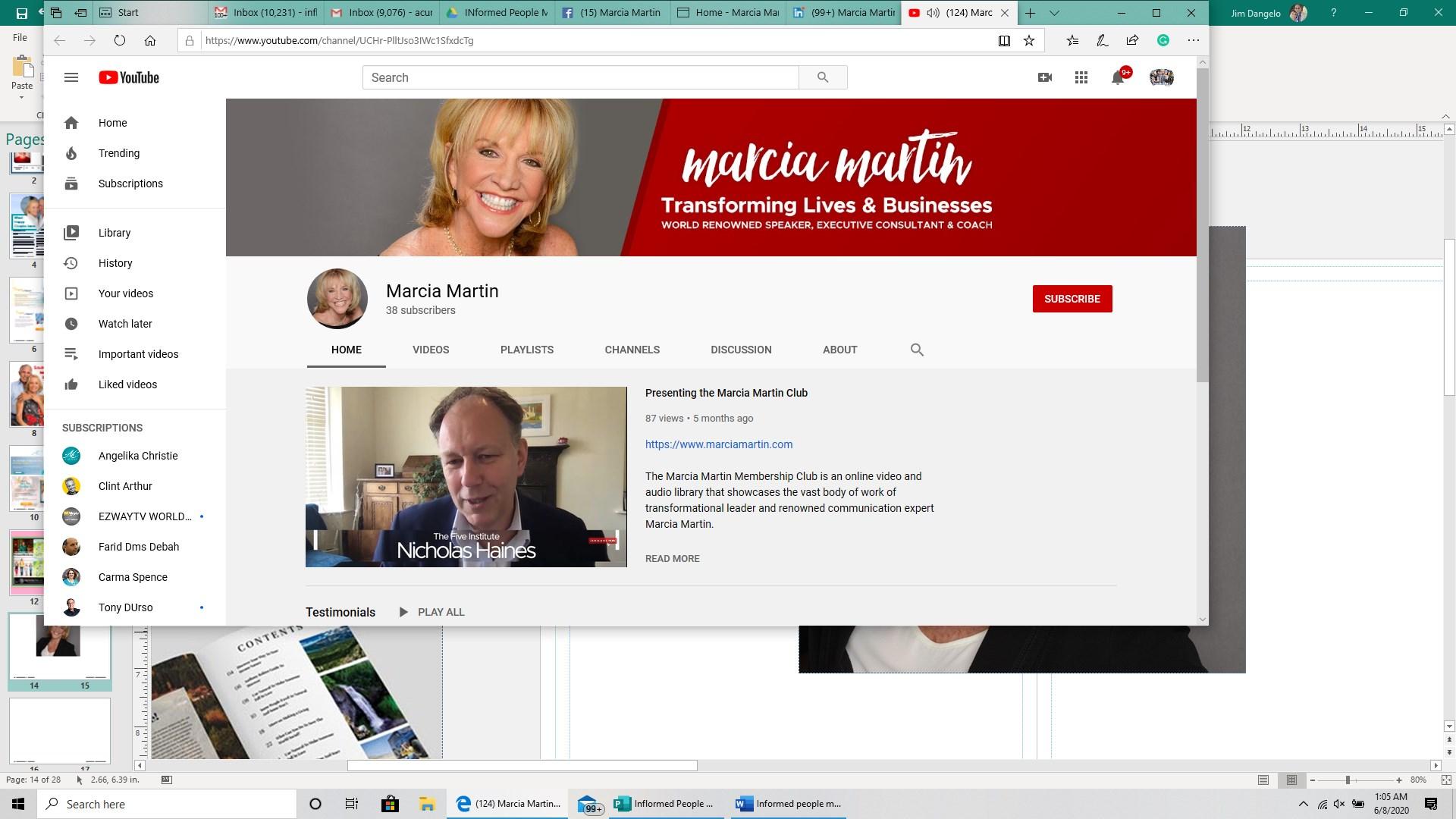The width and height of the screenshot is (1456, 819).
Task: Click the set tabs aside icon
Action: point(80,13)
